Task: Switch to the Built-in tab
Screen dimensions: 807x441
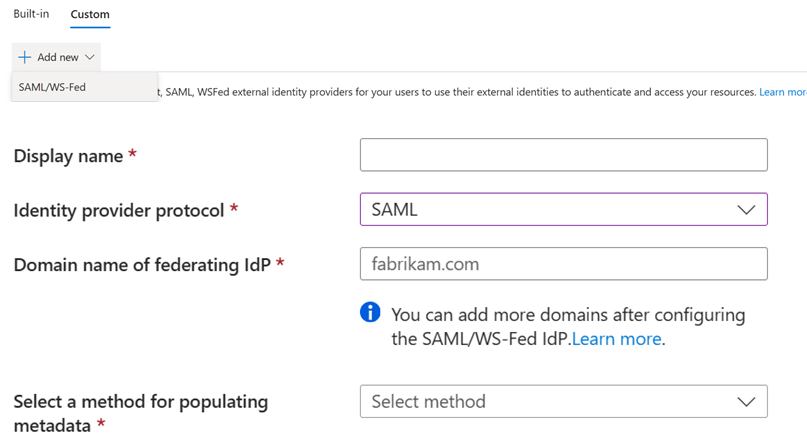Action: [x=31, y=14]
